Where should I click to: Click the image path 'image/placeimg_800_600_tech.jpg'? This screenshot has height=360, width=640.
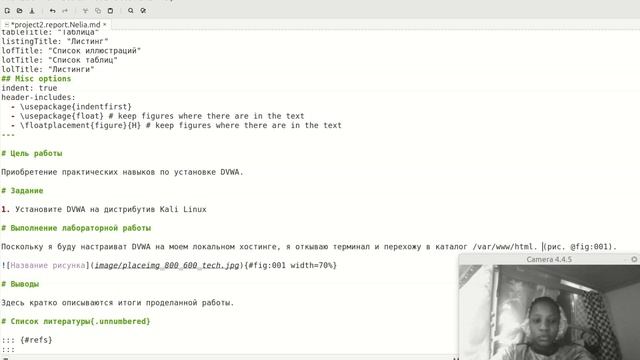coord(167,265)
